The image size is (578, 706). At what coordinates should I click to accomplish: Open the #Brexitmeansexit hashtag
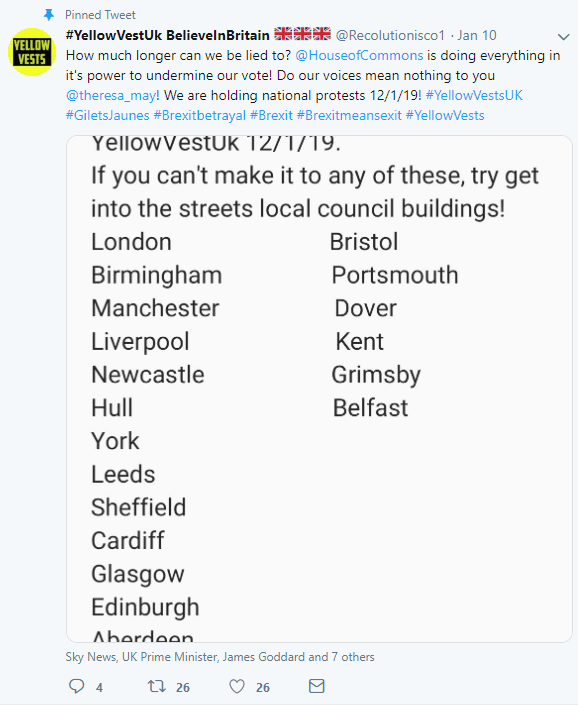click(349, 115)
